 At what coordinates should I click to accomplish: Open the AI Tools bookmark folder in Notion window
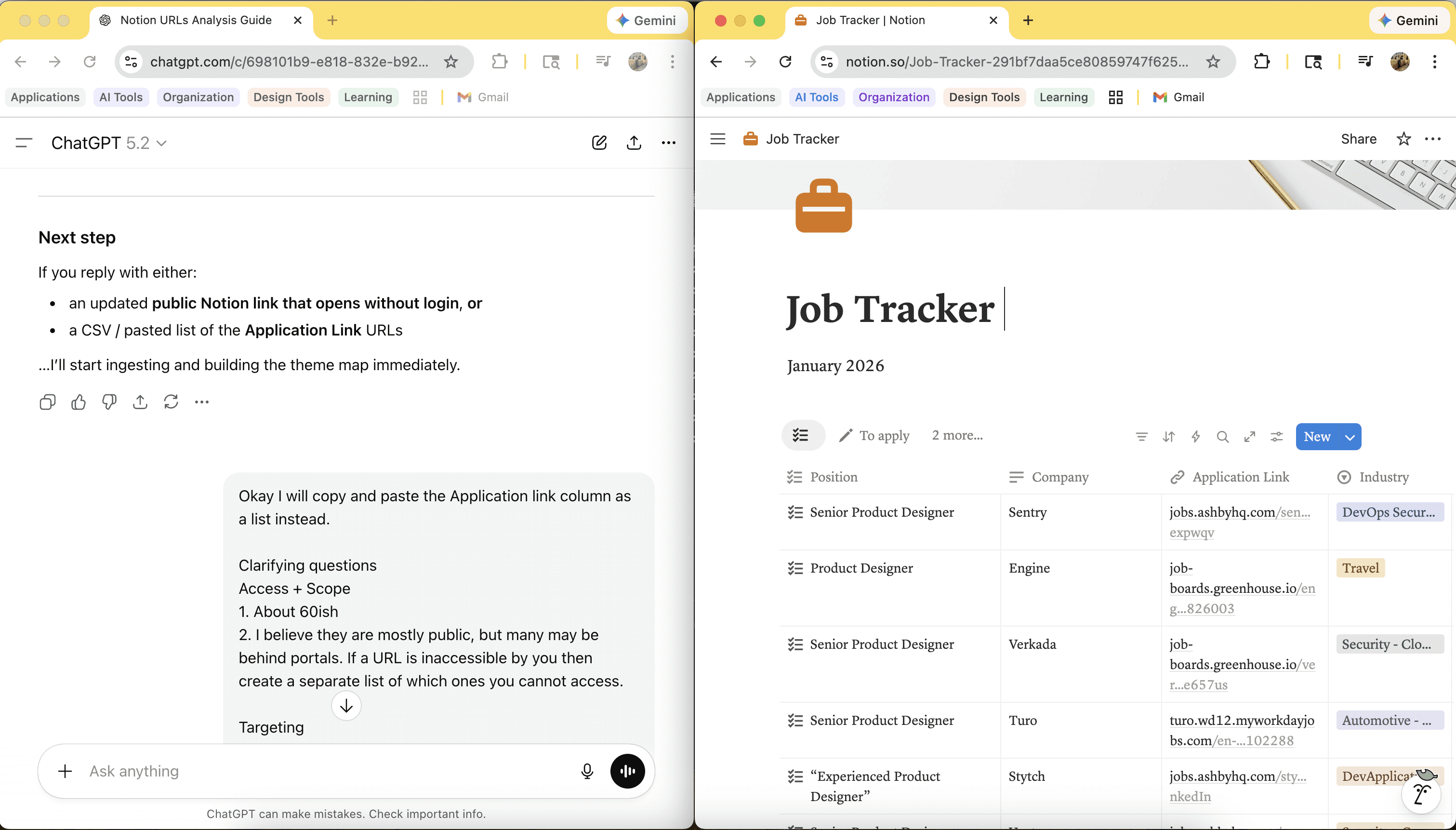point(816,97)
